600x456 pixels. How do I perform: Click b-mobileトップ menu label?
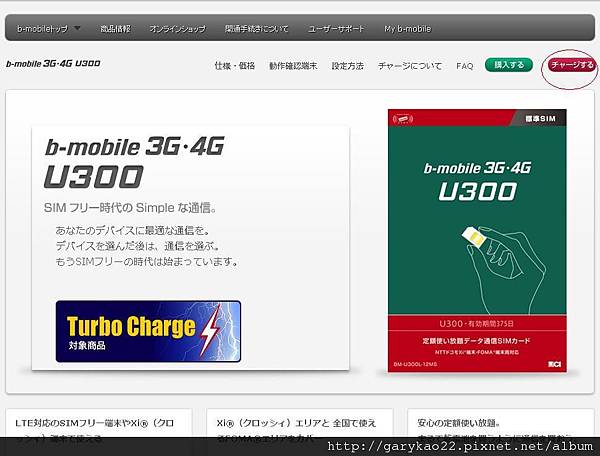click(x=42, y=29)
